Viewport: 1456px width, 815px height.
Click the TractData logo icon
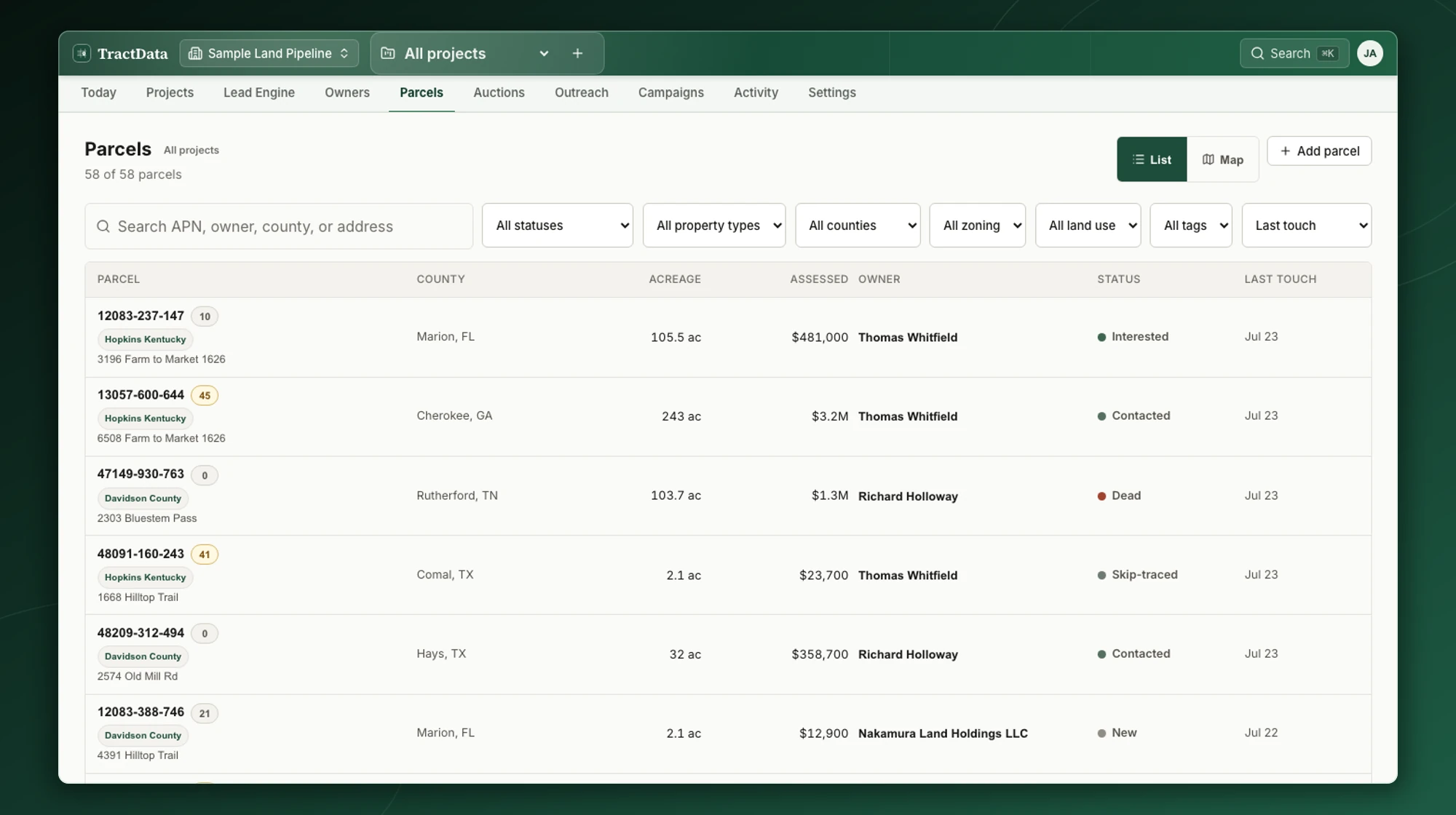82,53
